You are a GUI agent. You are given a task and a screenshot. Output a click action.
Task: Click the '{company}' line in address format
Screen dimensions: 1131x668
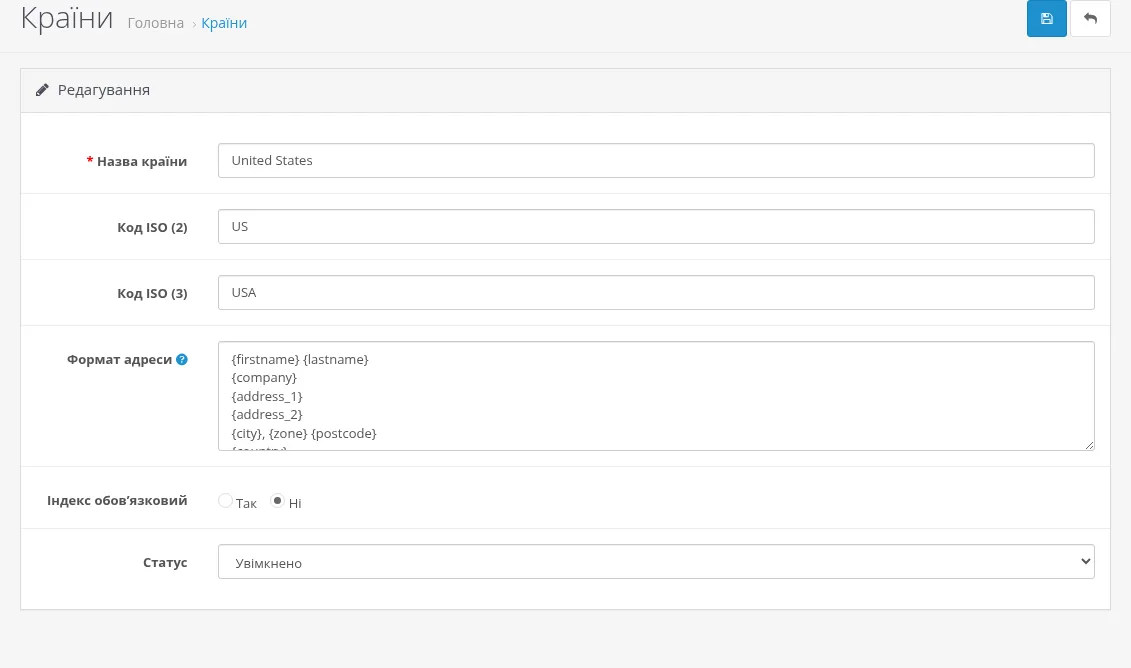click(264, 377)
